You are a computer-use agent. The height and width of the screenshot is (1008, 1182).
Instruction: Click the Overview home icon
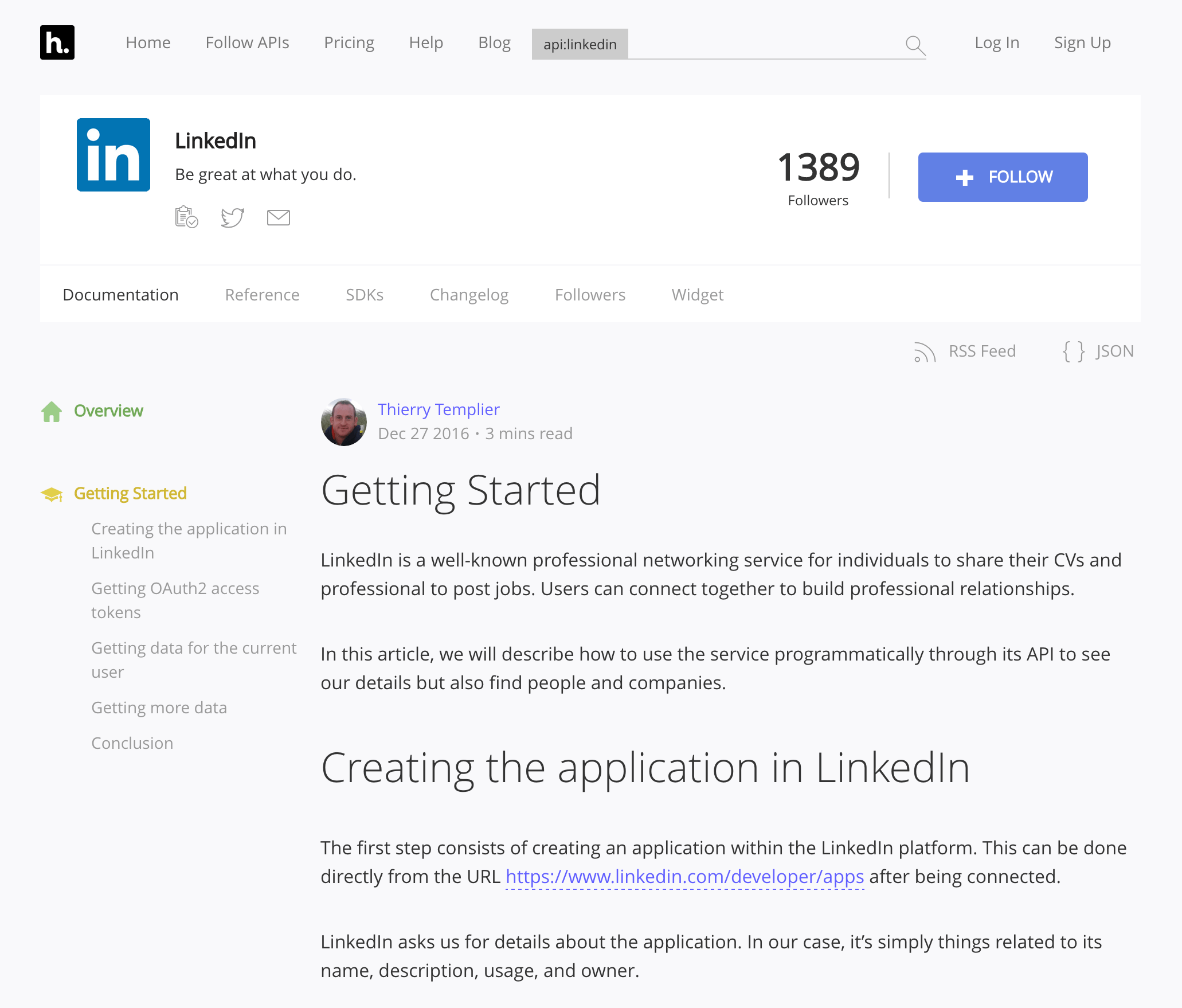51,410
